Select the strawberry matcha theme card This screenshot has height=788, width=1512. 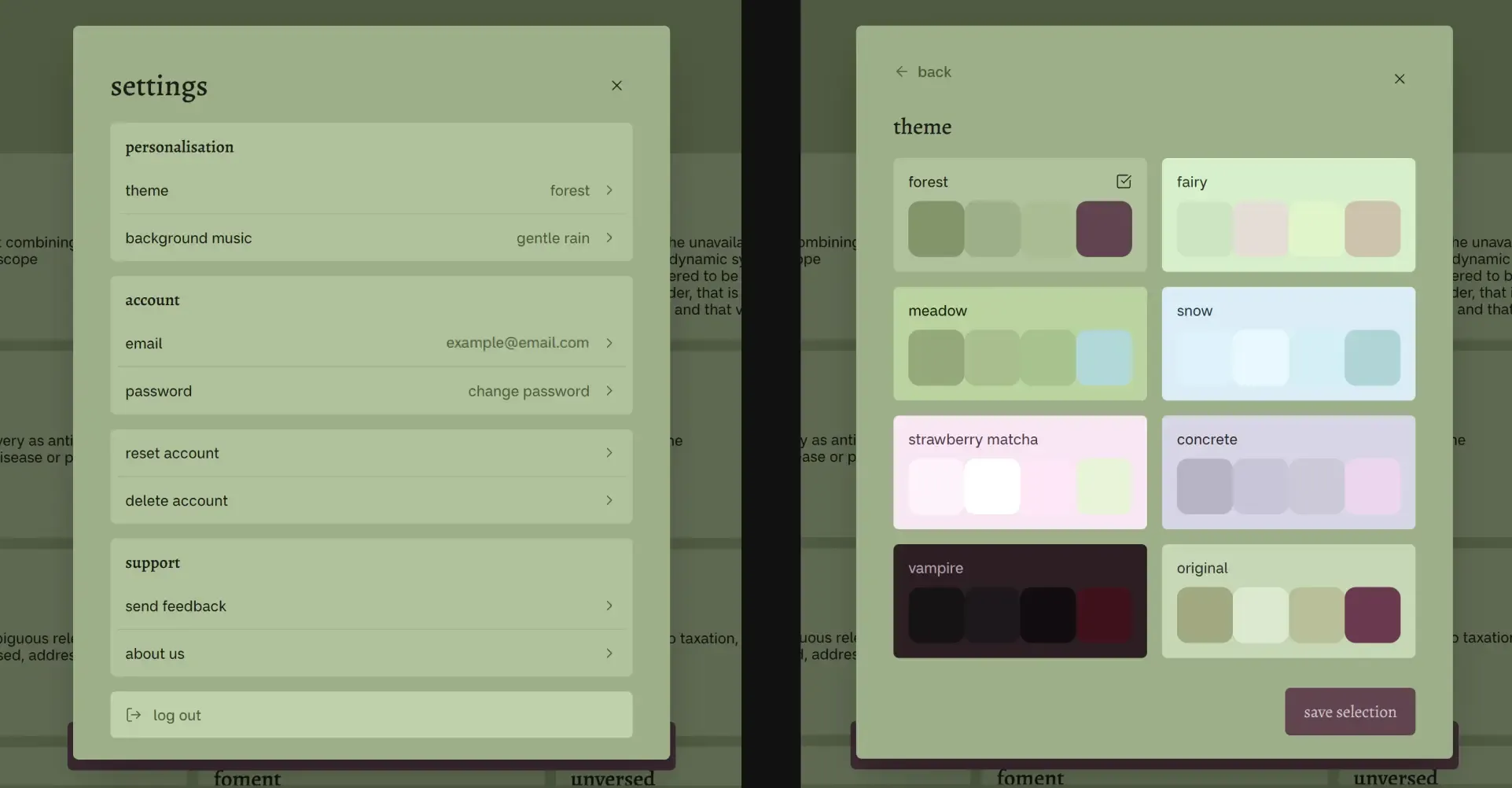coord(1020,472)
